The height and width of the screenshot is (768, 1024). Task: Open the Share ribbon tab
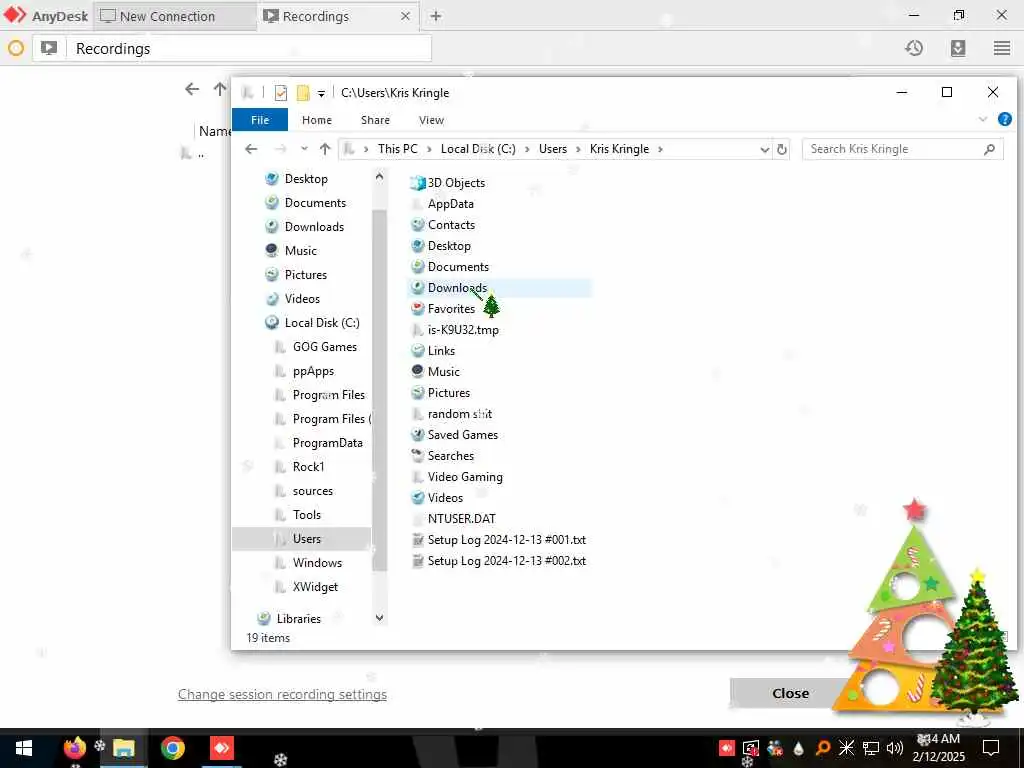tap(376, 120)
